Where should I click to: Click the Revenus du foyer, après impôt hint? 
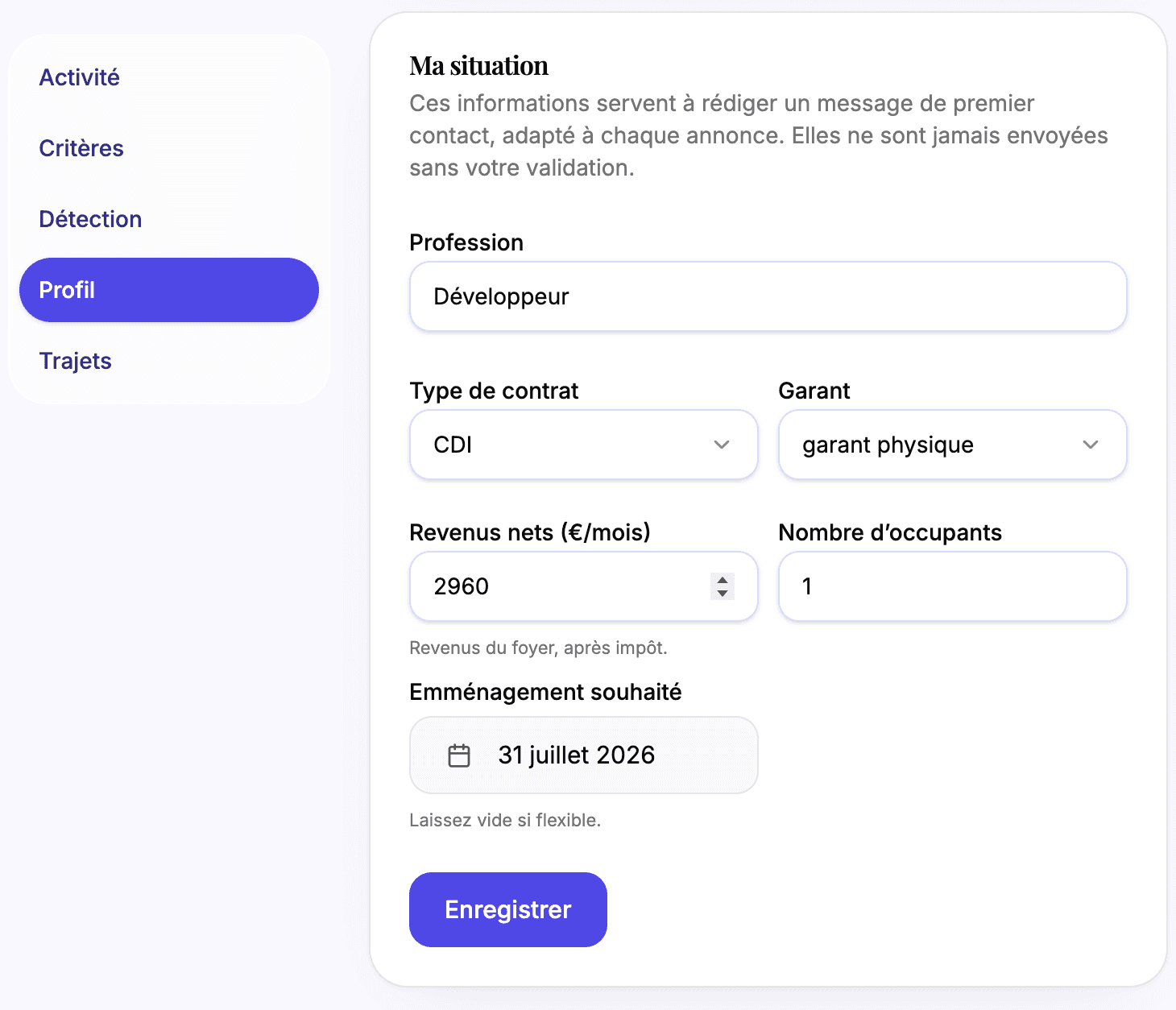[x=538, y=648]
